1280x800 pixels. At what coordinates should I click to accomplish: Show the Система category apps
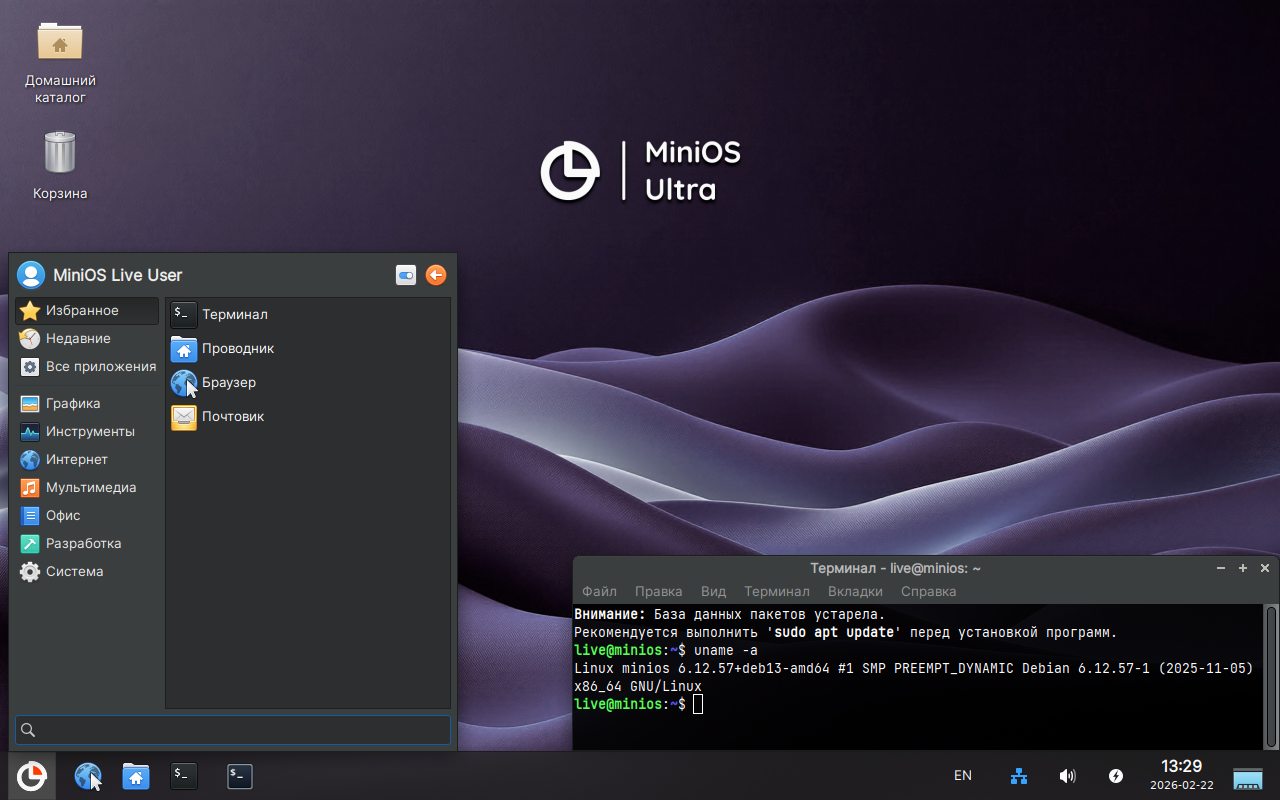click(x=74, y=571)
